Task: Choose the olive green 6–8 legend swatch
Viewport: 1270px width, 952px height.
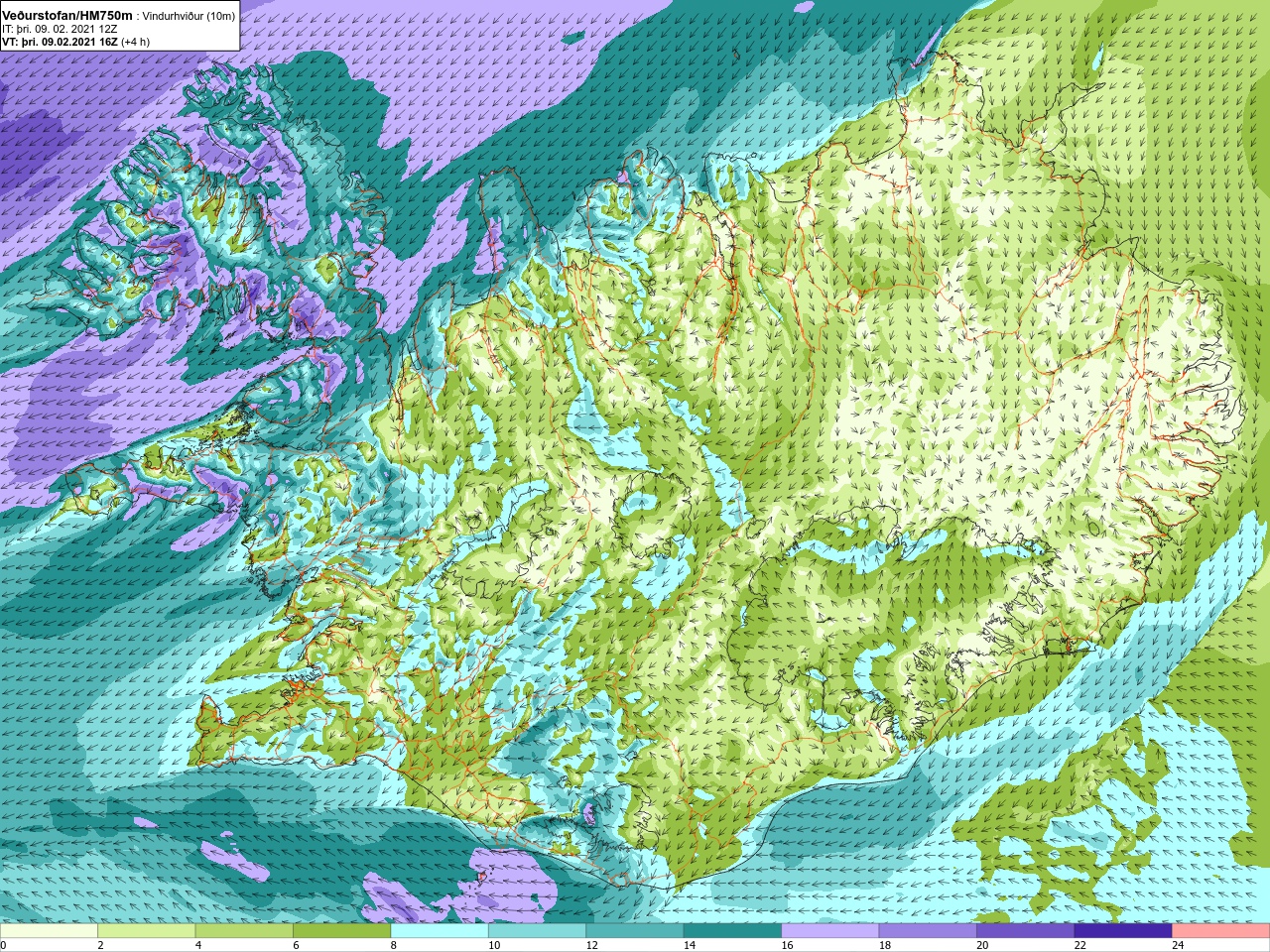Action: (342, 930)
